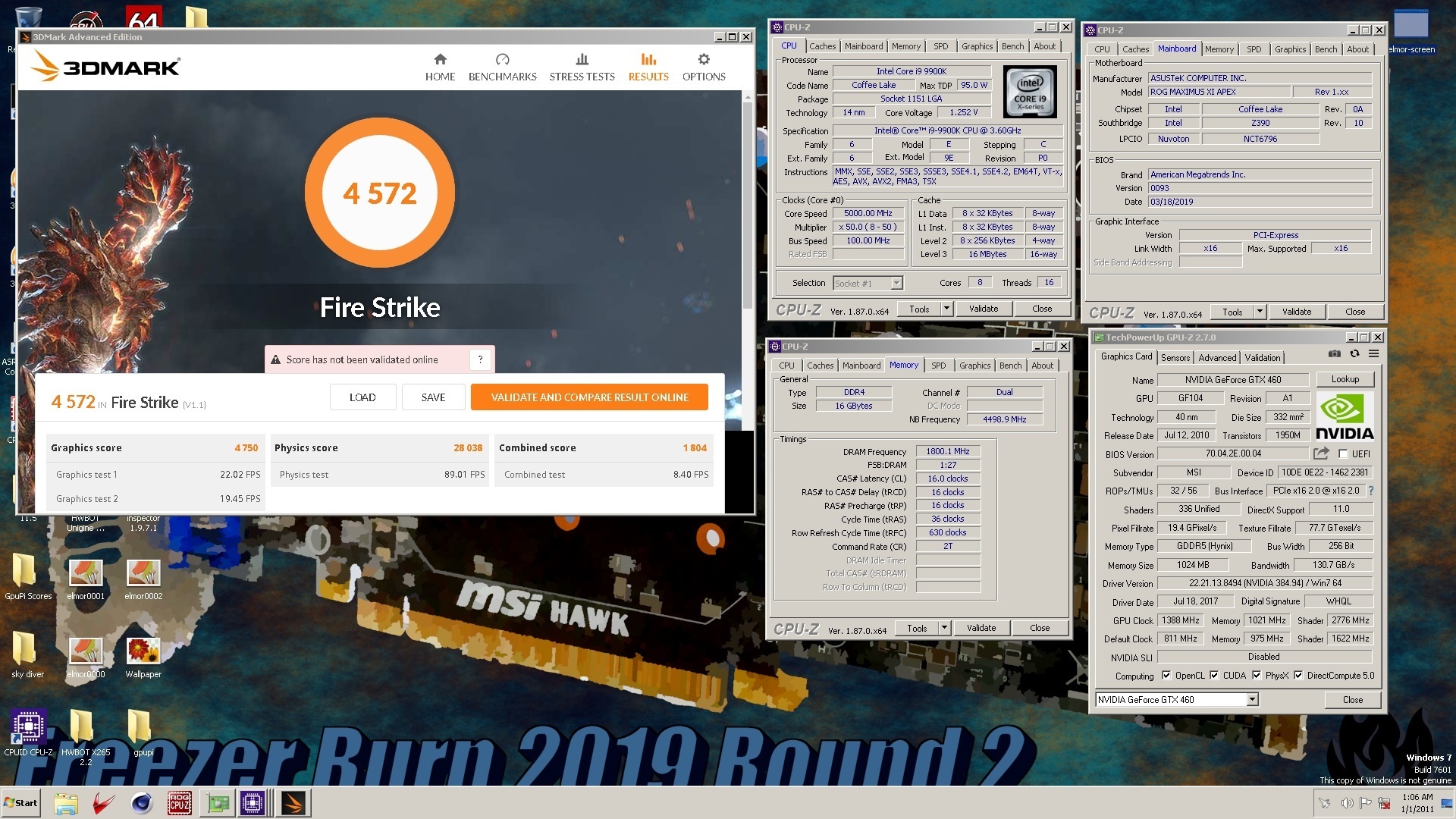Screen dimensions: 1456x819
Task: Toggle the DirectCompute 5.0 checkbox
Action: tap(1298, 676)
